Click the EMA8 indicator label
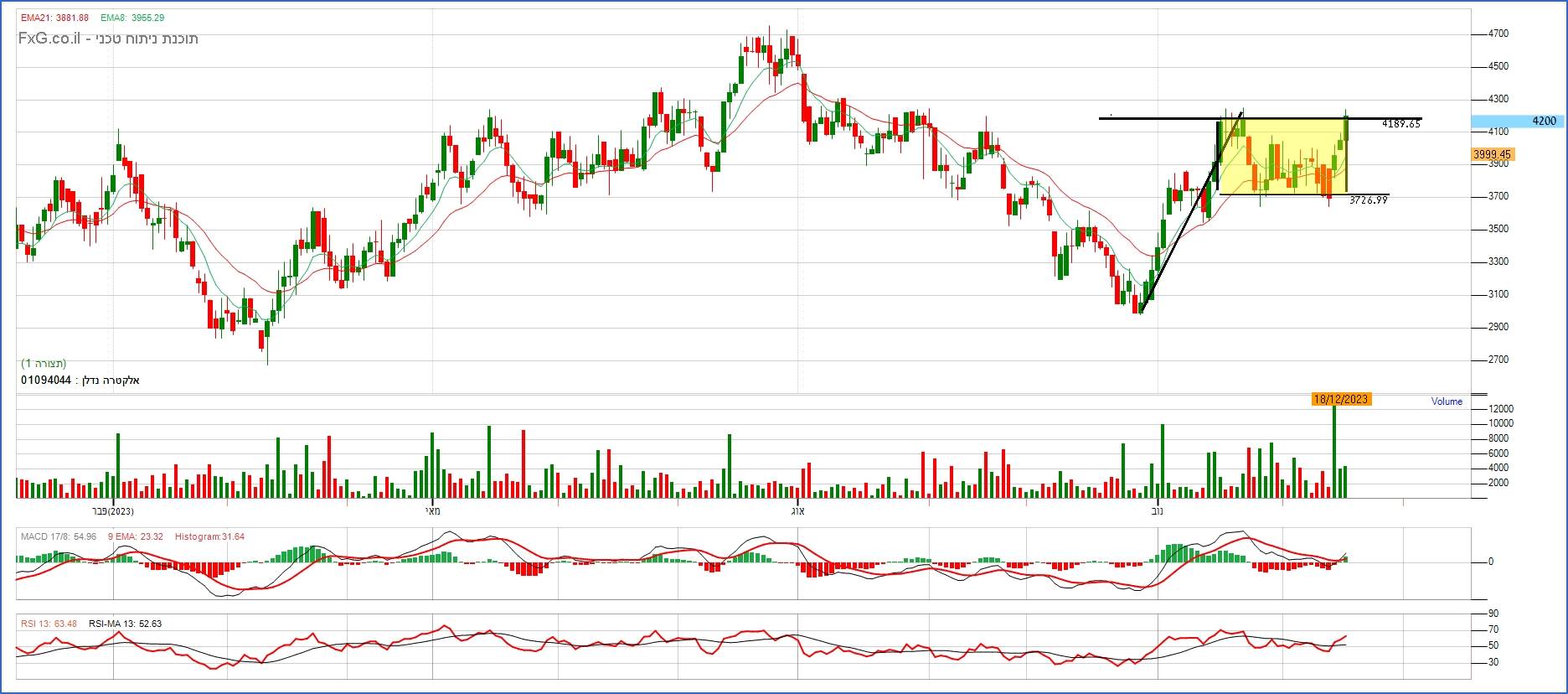The height and width of the screenshot is (694, 1568). click(x=132, y=18)
